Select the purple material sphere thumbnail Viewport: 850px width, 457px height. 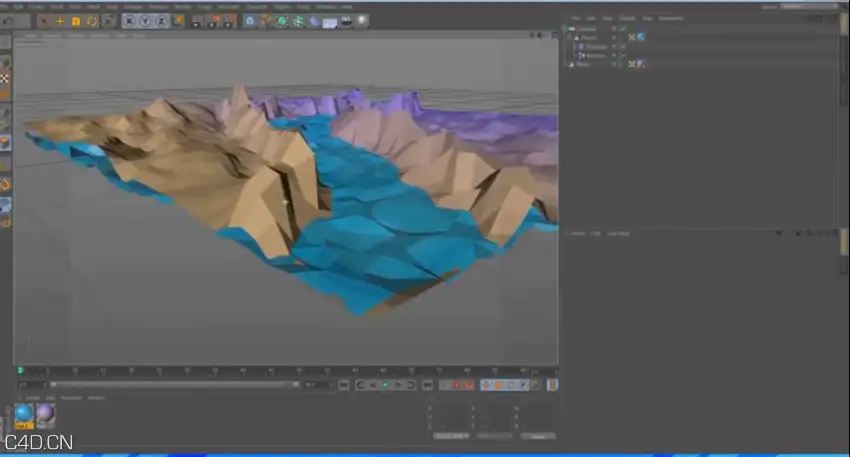coord(46,416)
